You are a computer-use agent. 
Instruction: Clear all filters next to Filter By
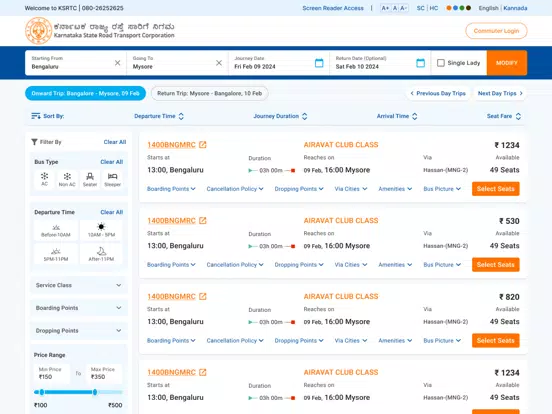click(x=115, y=142)
